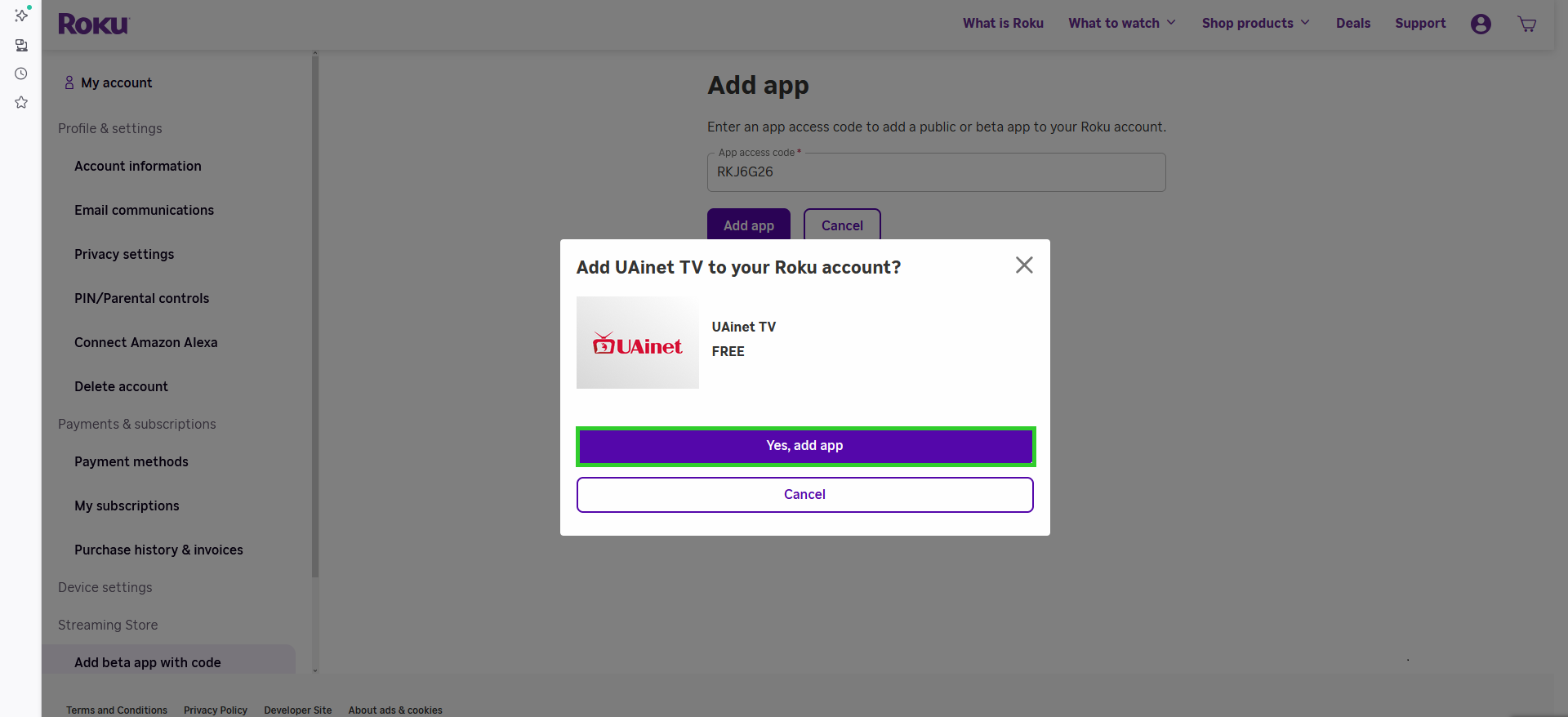Viewport: 1568px width, 717px height.
Task: Open the user profile avatar icon
Action: point(1481,24)
